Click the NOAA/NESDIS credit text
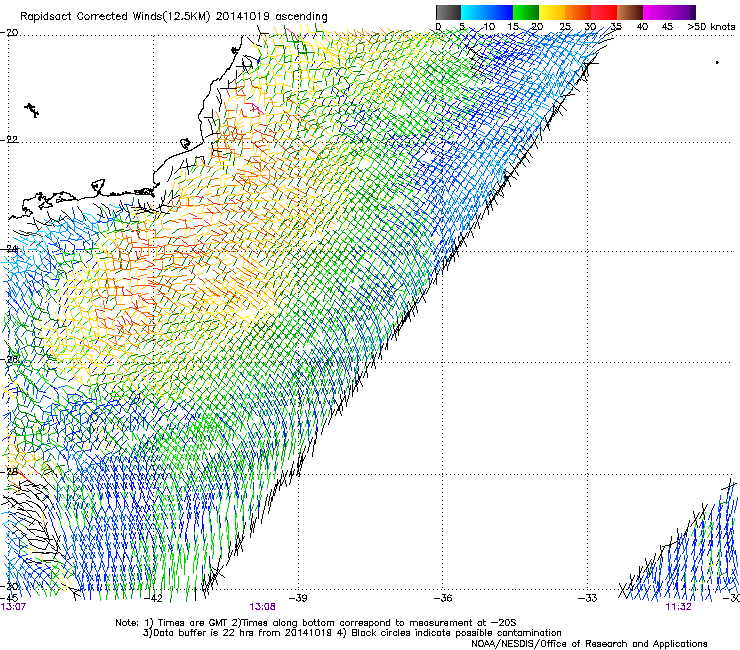This screenshot has width=740, height=650. click(589, 644)
